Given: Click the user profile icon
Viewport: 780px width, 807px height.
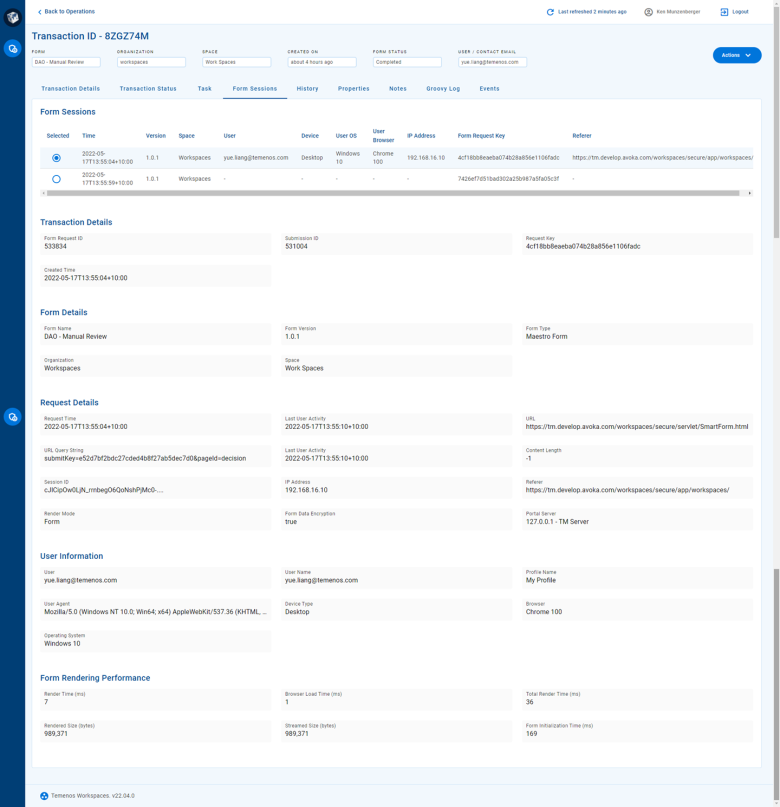Looking at the screenshot, I should pyautogui.click(x=648, y=12).
